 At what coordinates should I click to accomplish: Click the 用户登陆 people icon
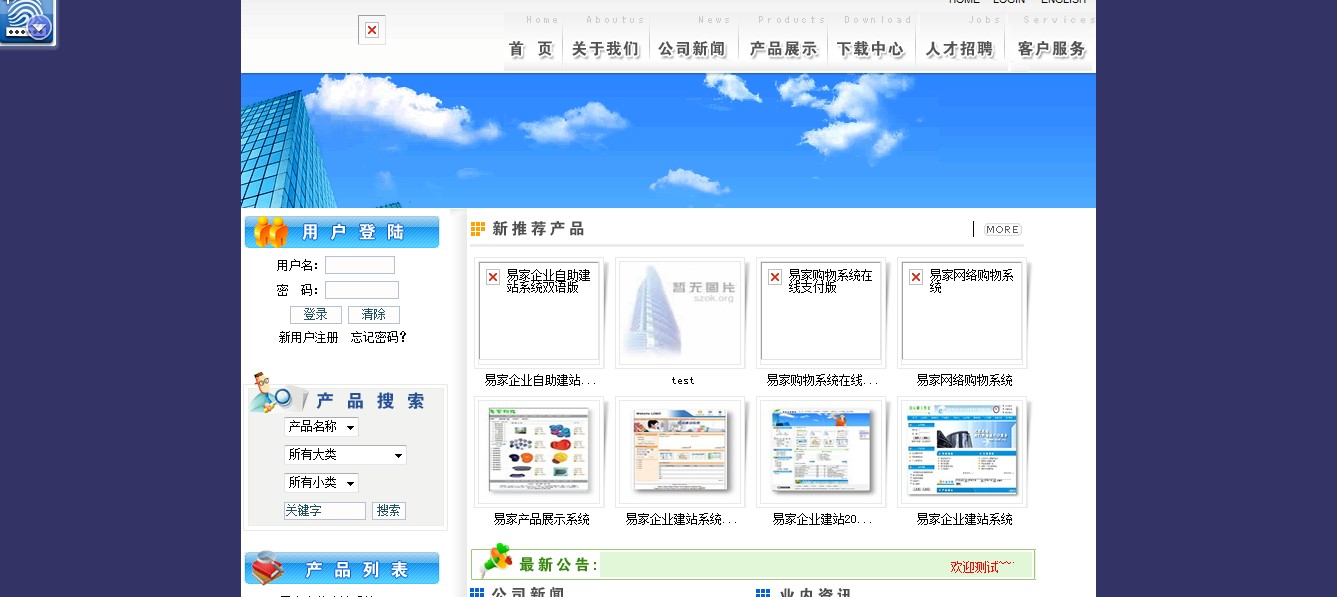coord(271,232)
